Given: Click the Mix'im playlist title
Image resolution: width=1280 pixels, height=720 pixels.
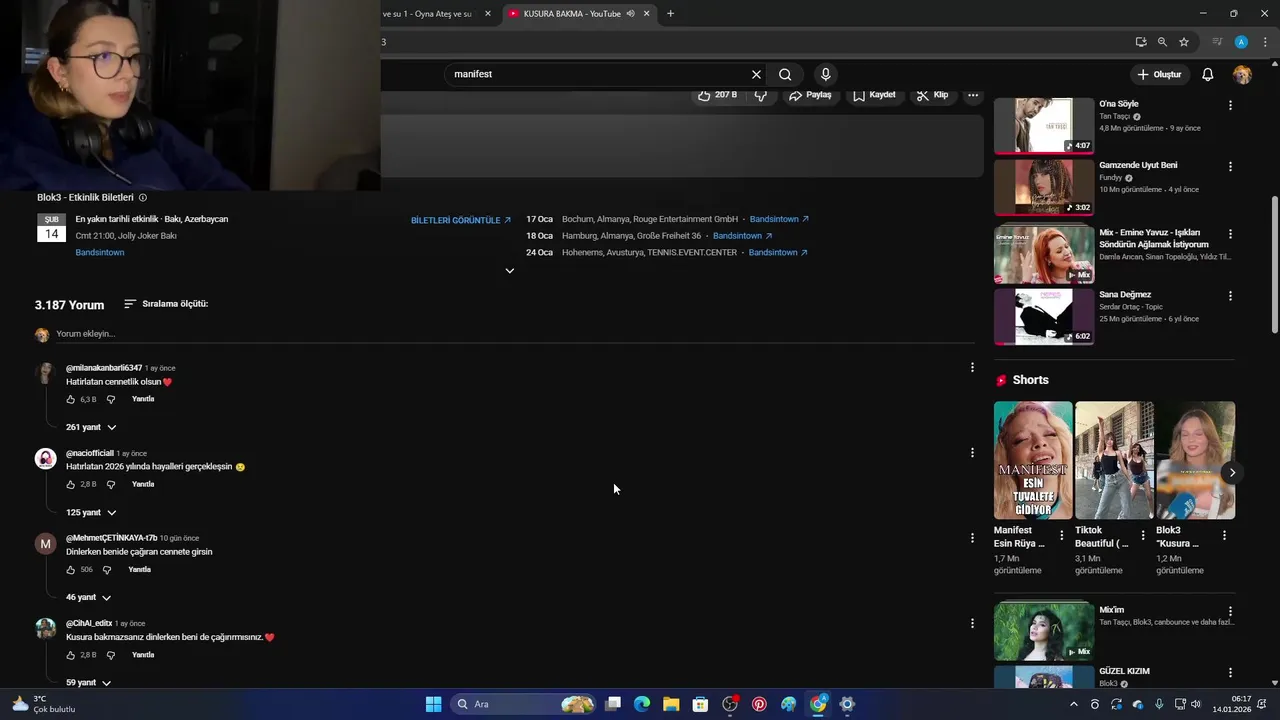Looking at the screenshot, I should [x=1112, y=610].
